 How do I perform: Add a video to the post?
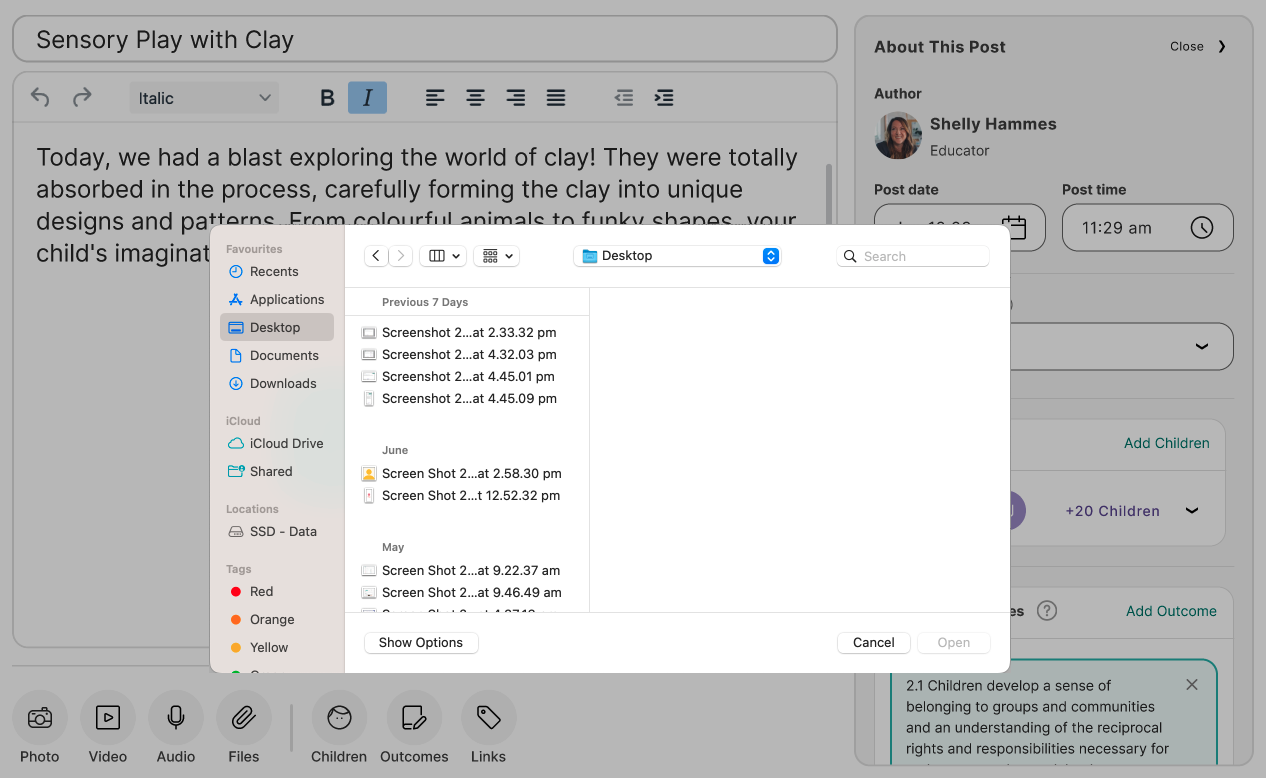108,727
